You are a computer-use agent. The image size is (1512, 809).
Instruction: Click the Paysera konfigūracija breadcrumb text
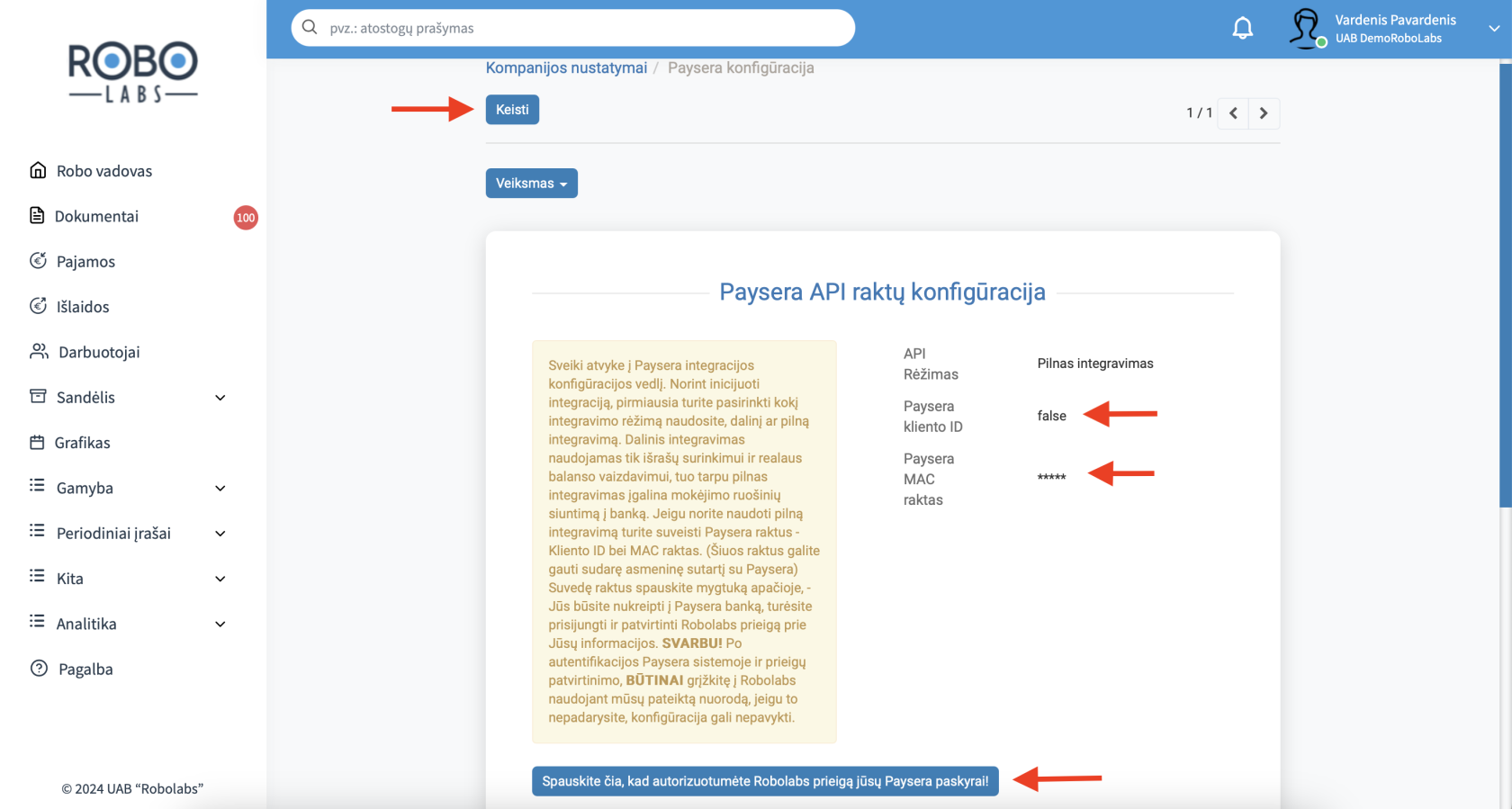[741, 68]
